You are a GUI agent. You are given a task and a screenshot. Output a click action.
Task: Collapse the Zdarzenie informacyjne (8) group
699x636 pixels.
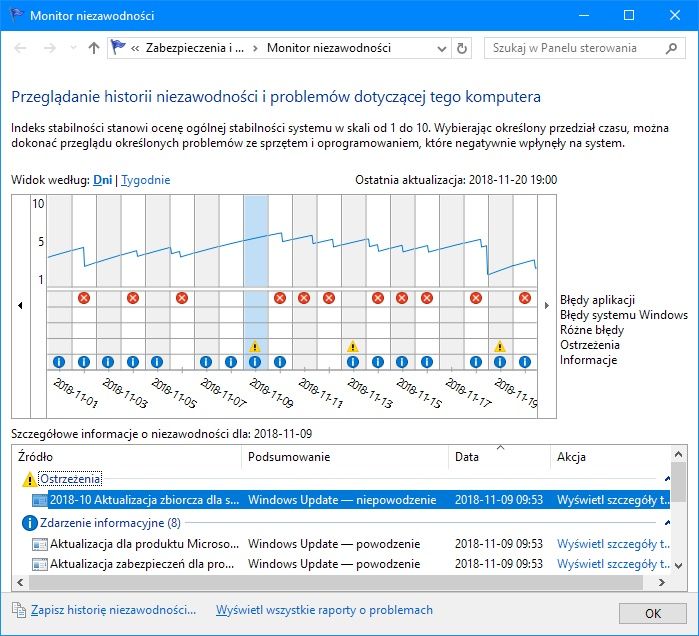pos(667,522)
